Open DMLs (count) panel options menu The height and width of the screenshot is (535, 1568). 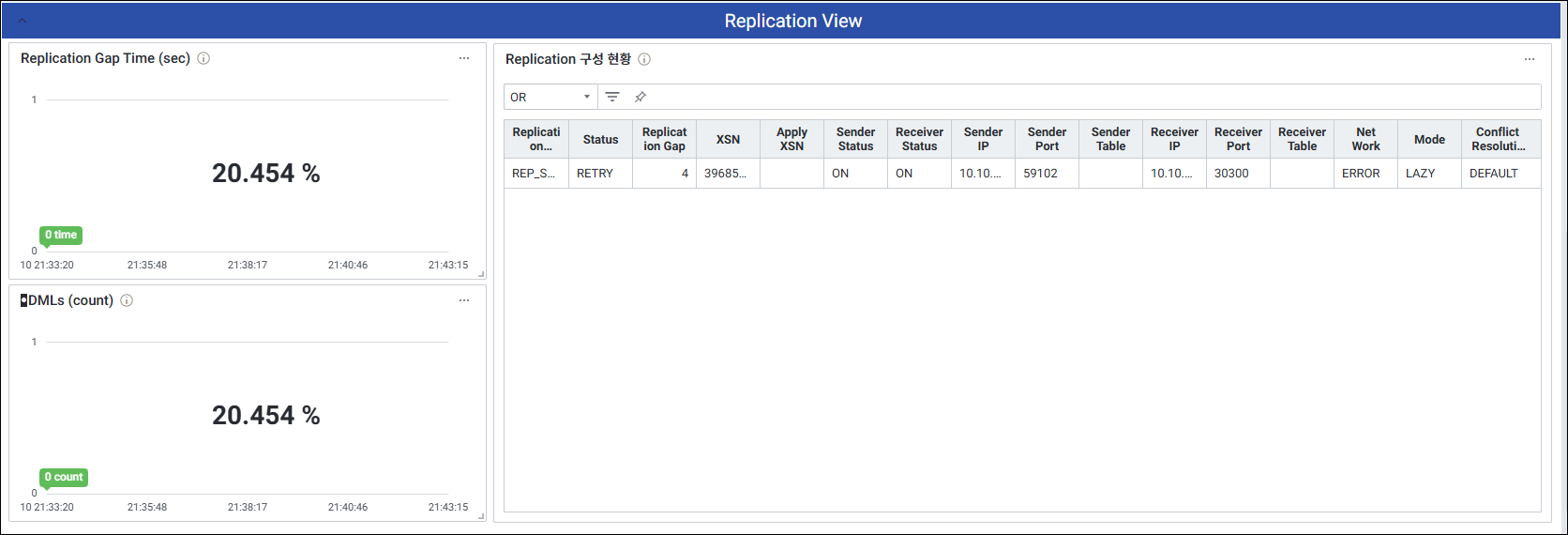464,300
